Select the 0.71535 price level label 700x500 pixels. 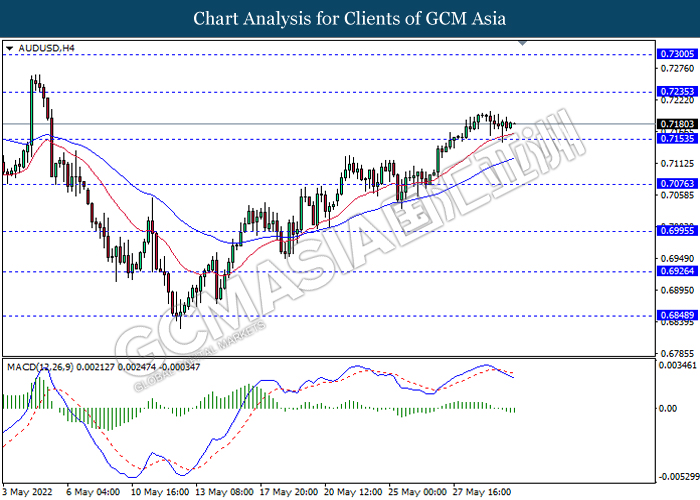point(677,138)
